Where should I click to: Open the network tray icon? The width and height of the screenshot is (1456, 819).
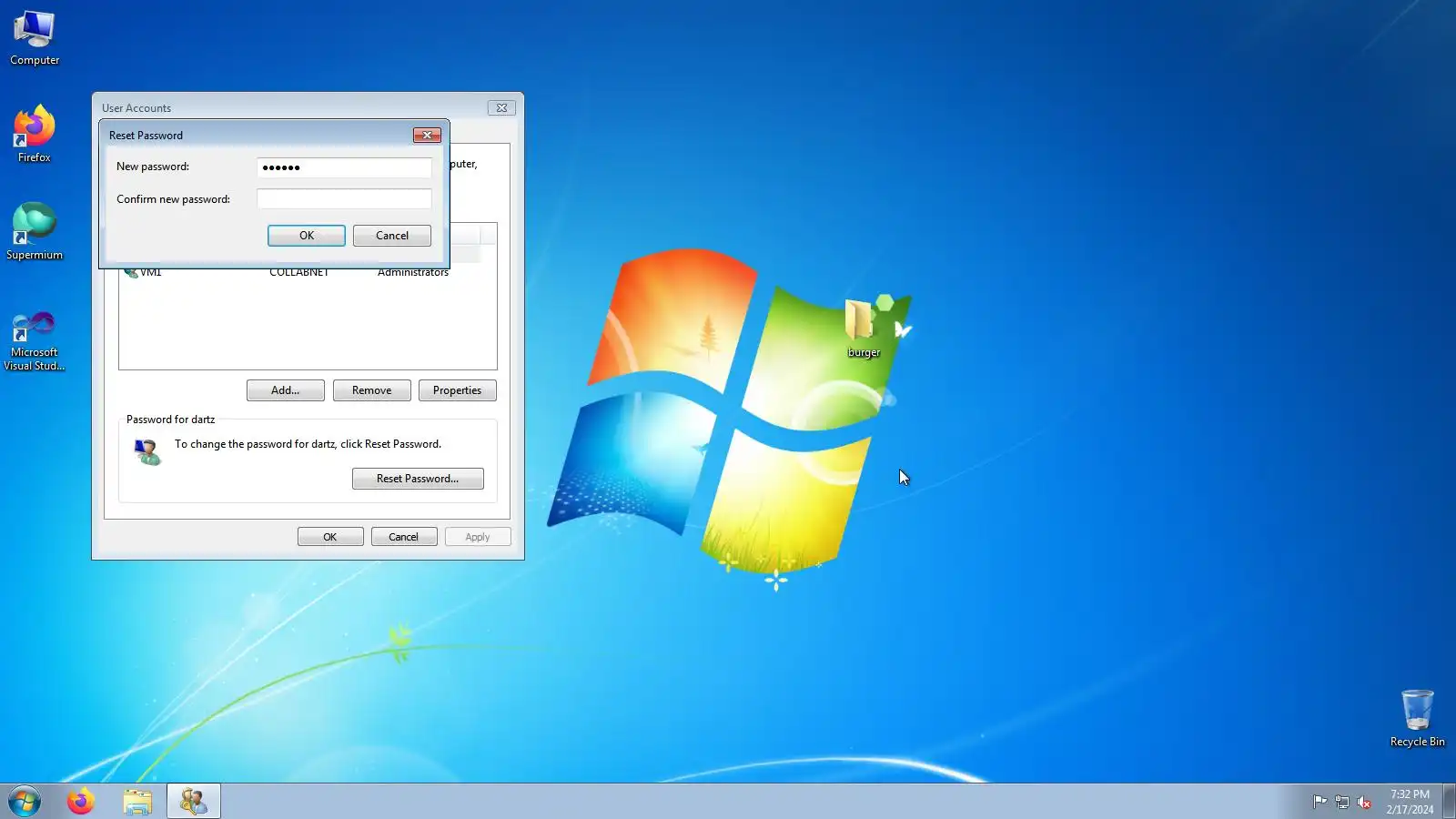(x=1341, y=802)
